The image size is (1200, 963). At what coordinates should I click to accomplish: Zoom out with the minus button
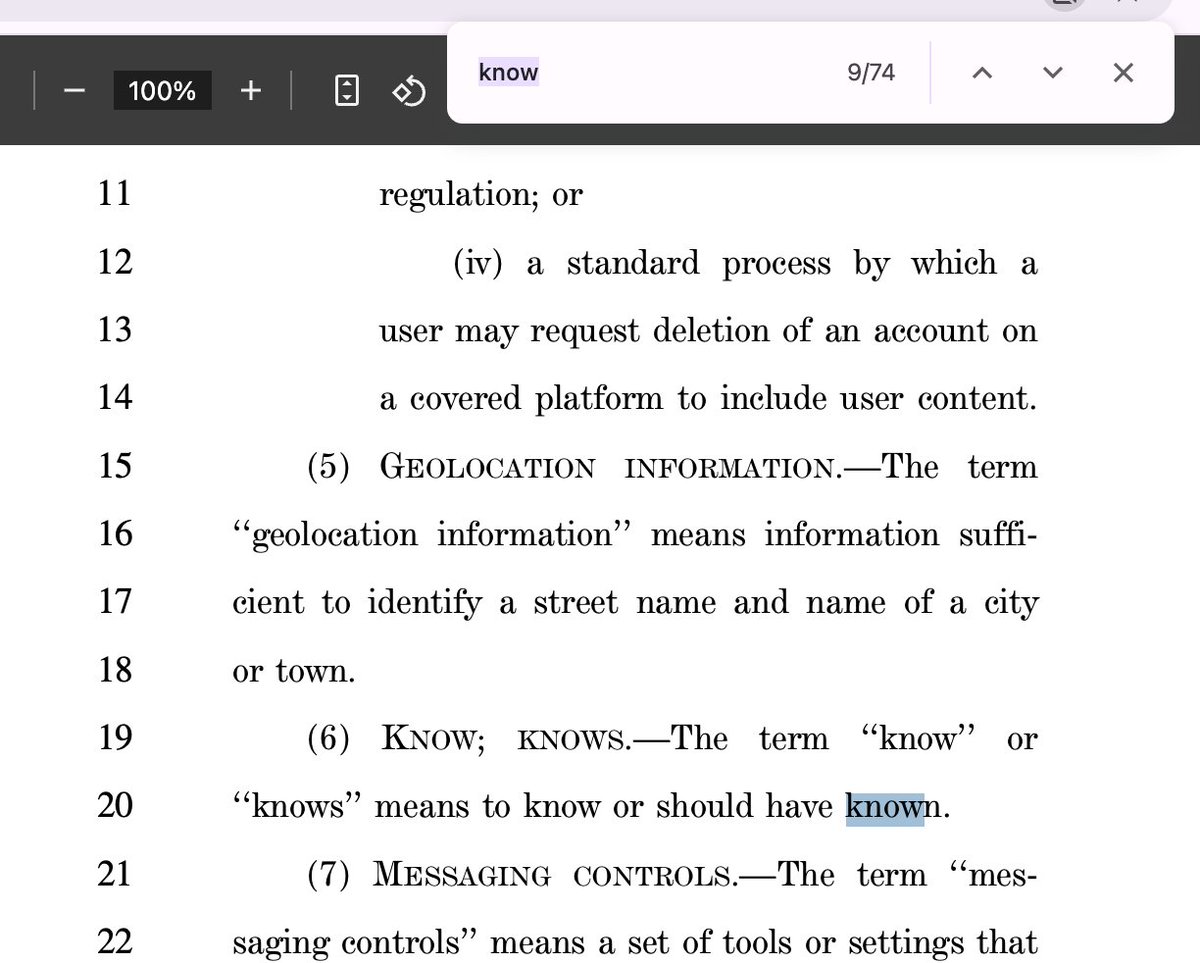(74, 92)
